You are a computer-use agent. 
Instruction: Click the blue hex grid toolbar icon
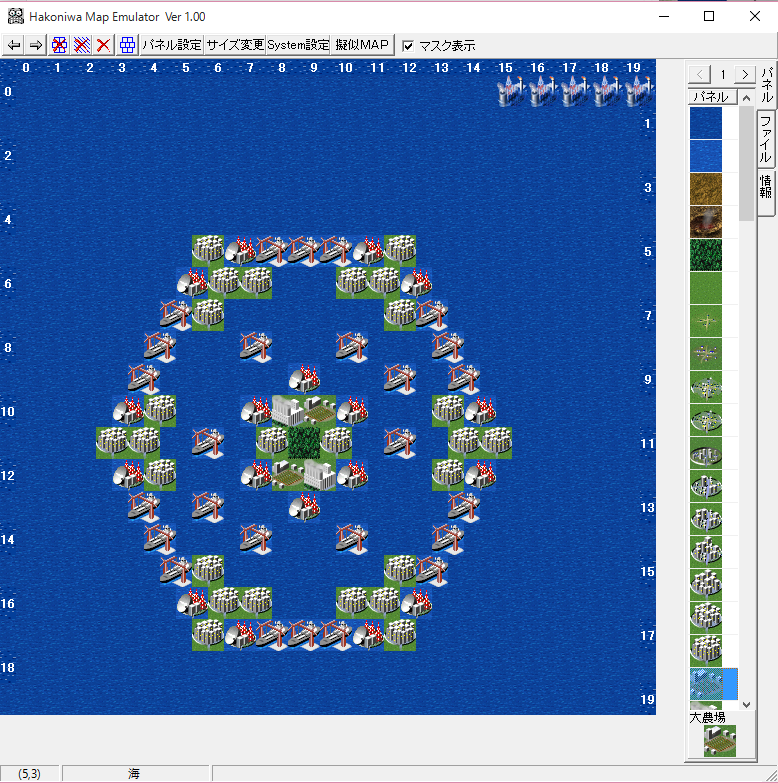(127, 45)
